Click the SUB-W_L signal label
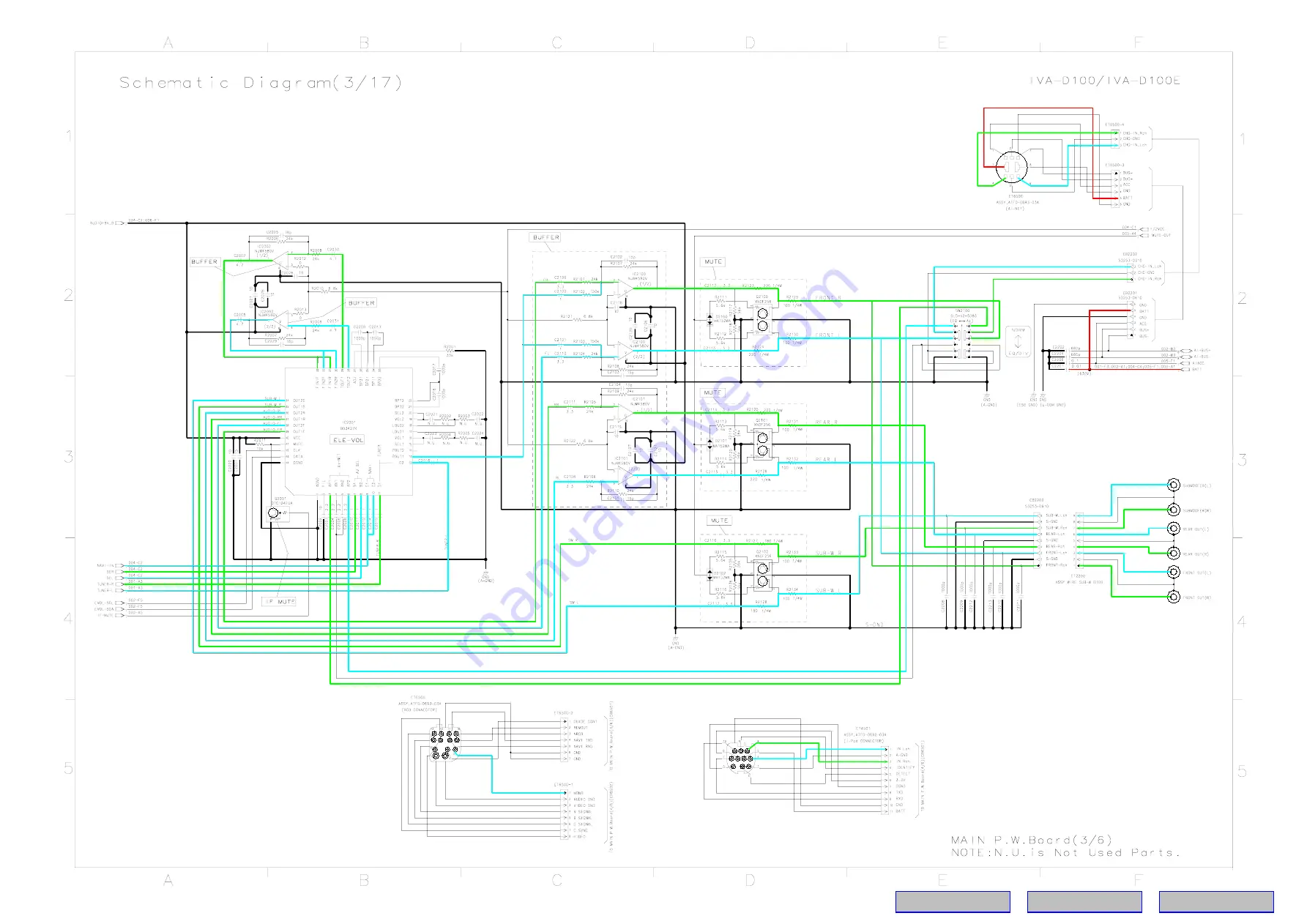The width and height of the screenshot is (1307, 924). tap(827, 590)
